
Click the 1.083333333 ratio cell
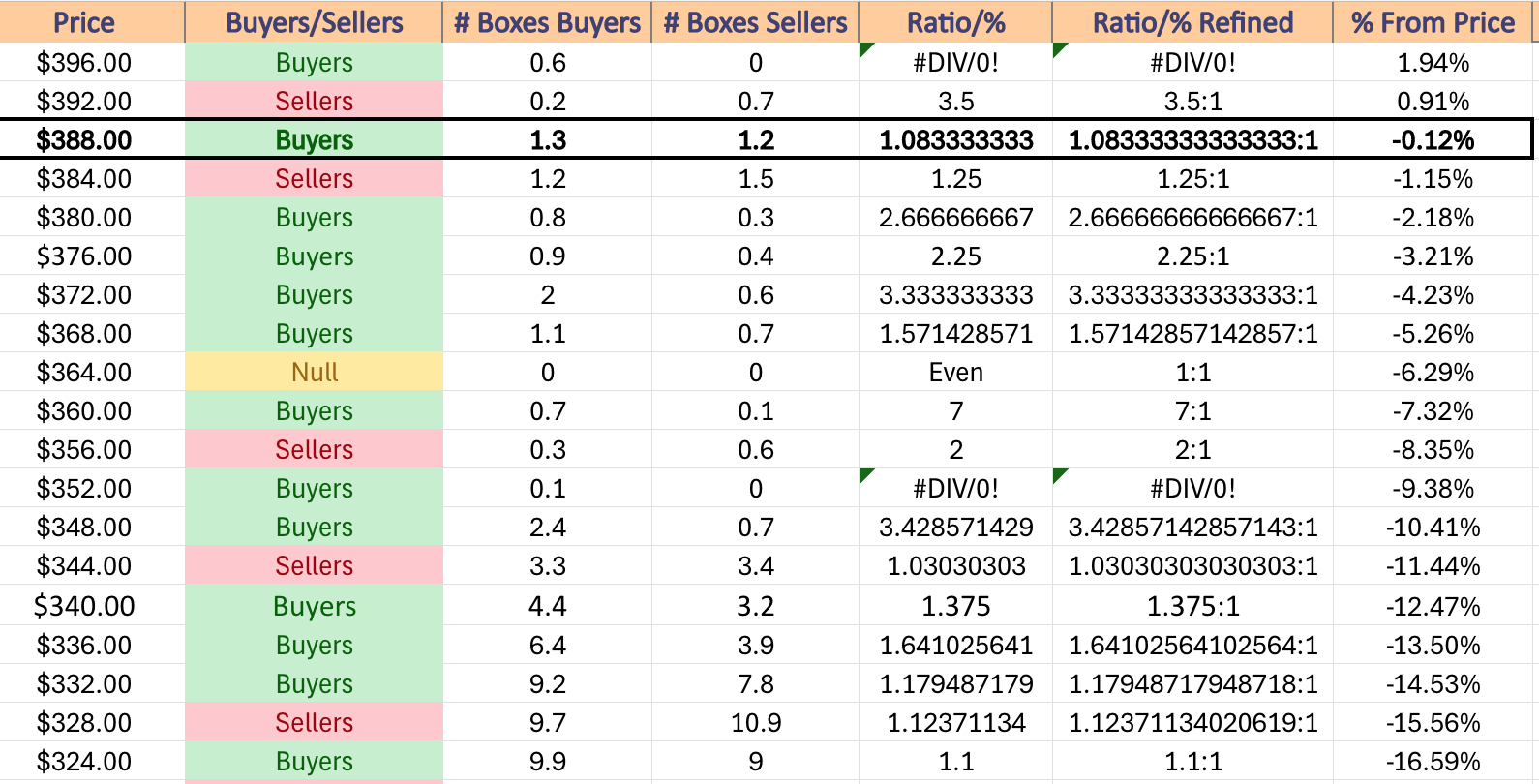click(955, 140)
